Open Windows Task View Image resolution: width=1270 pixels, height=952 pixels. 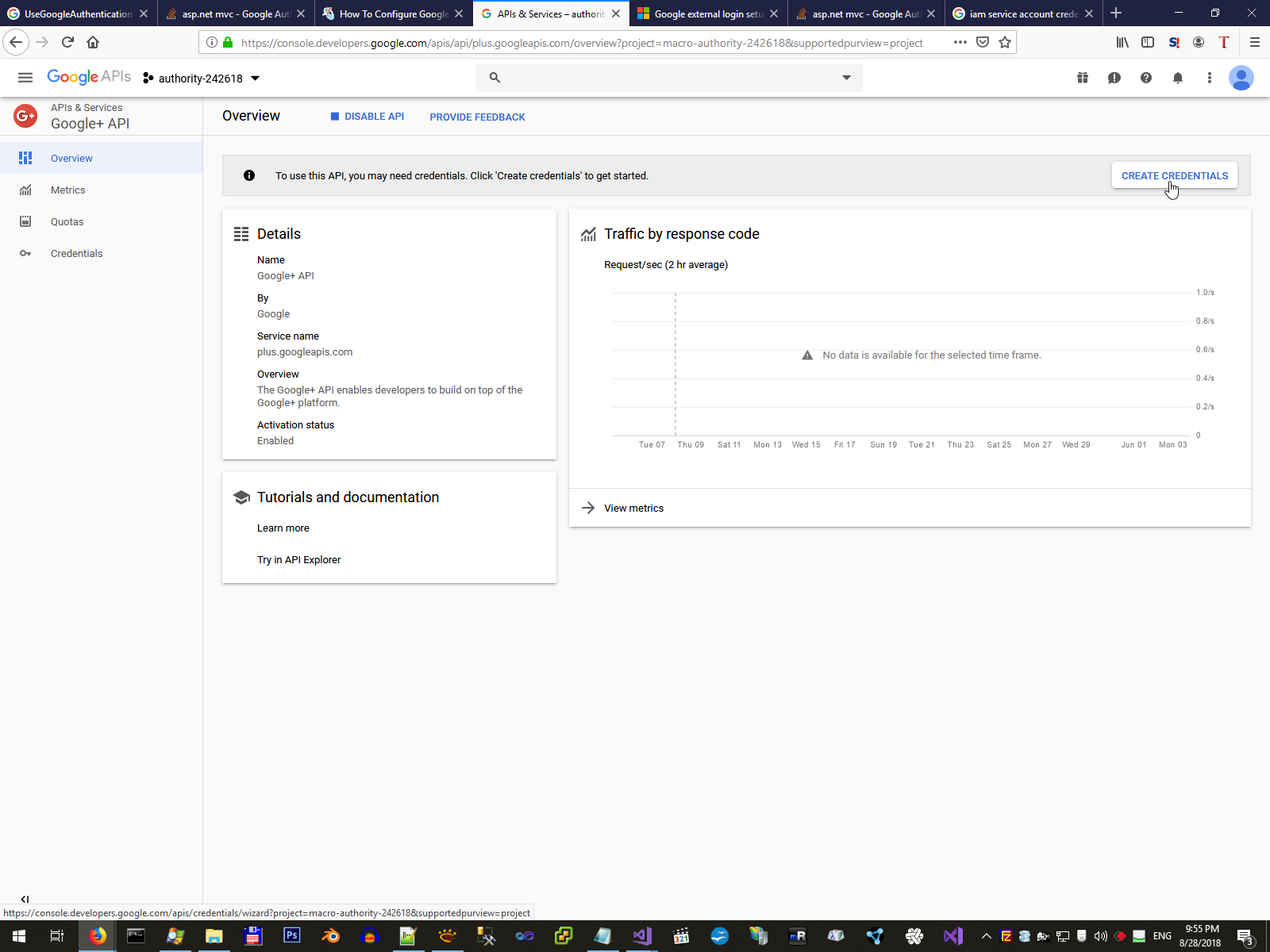(x=57, y=936)
